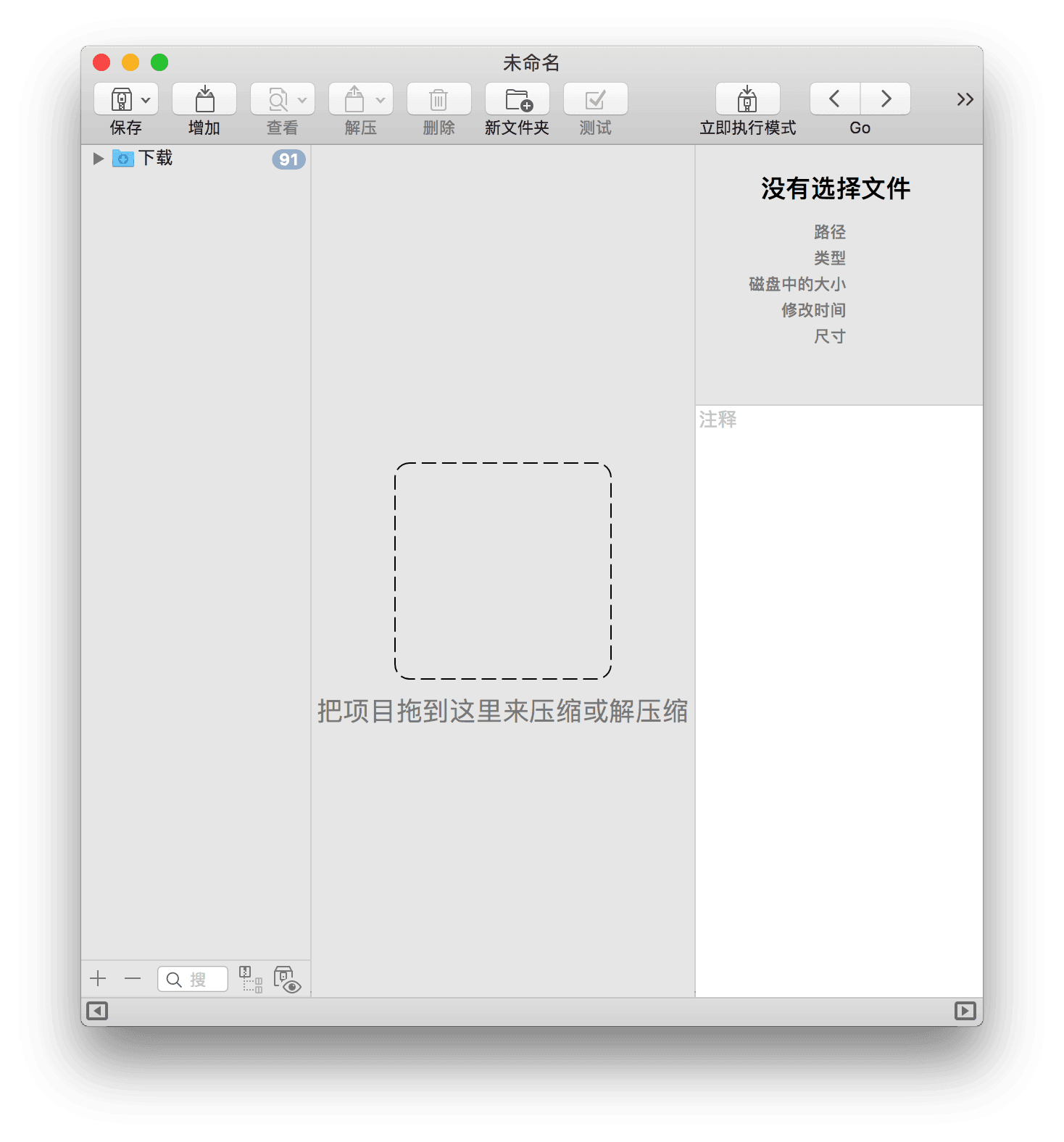
Task: Click the 解压 (Extract) toolbar icon
Action: pyautogui.click(x=354, y=99)
